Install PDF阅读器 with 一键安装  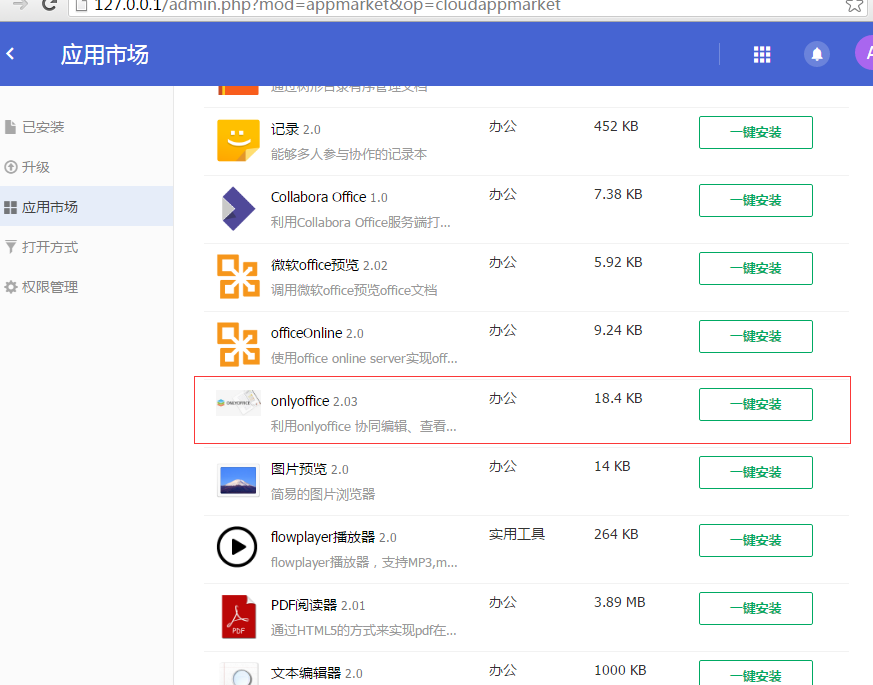756,608
